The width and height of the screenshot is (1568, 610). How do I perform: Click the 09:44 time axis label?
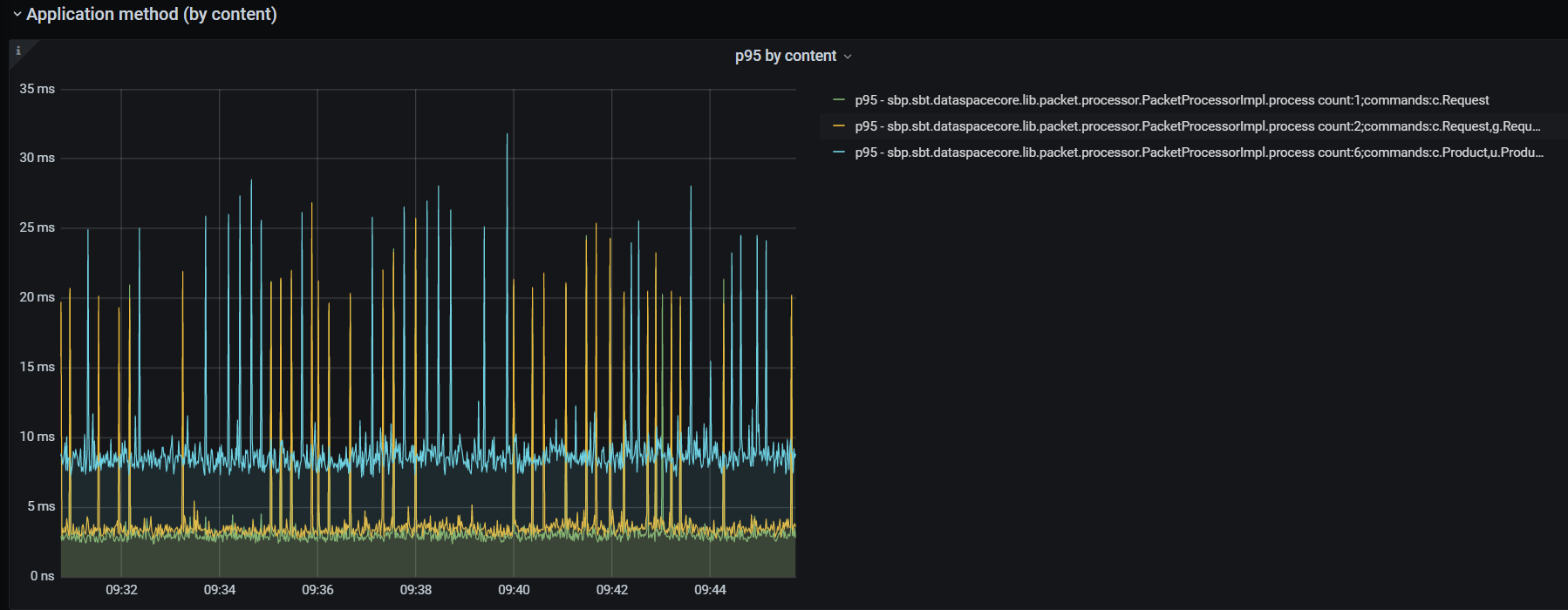710,590
